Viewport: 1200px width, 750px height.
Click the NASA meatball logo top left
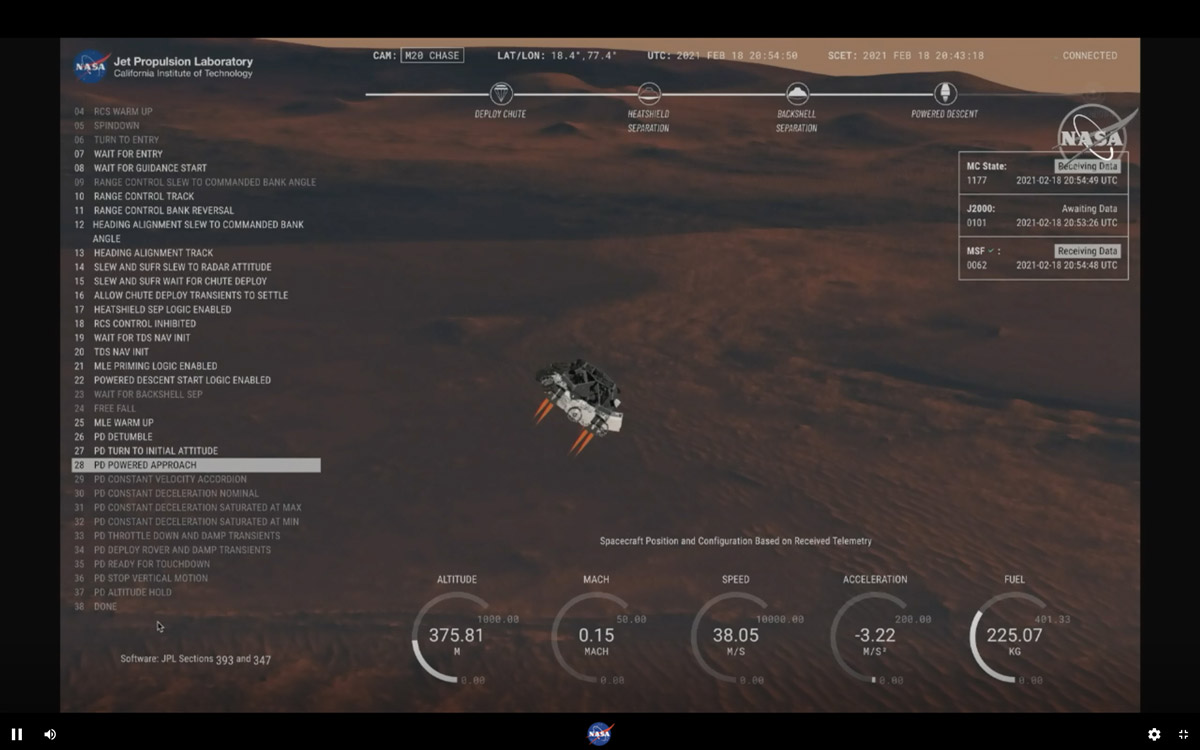pyautogui.click(x=90, y=64)
